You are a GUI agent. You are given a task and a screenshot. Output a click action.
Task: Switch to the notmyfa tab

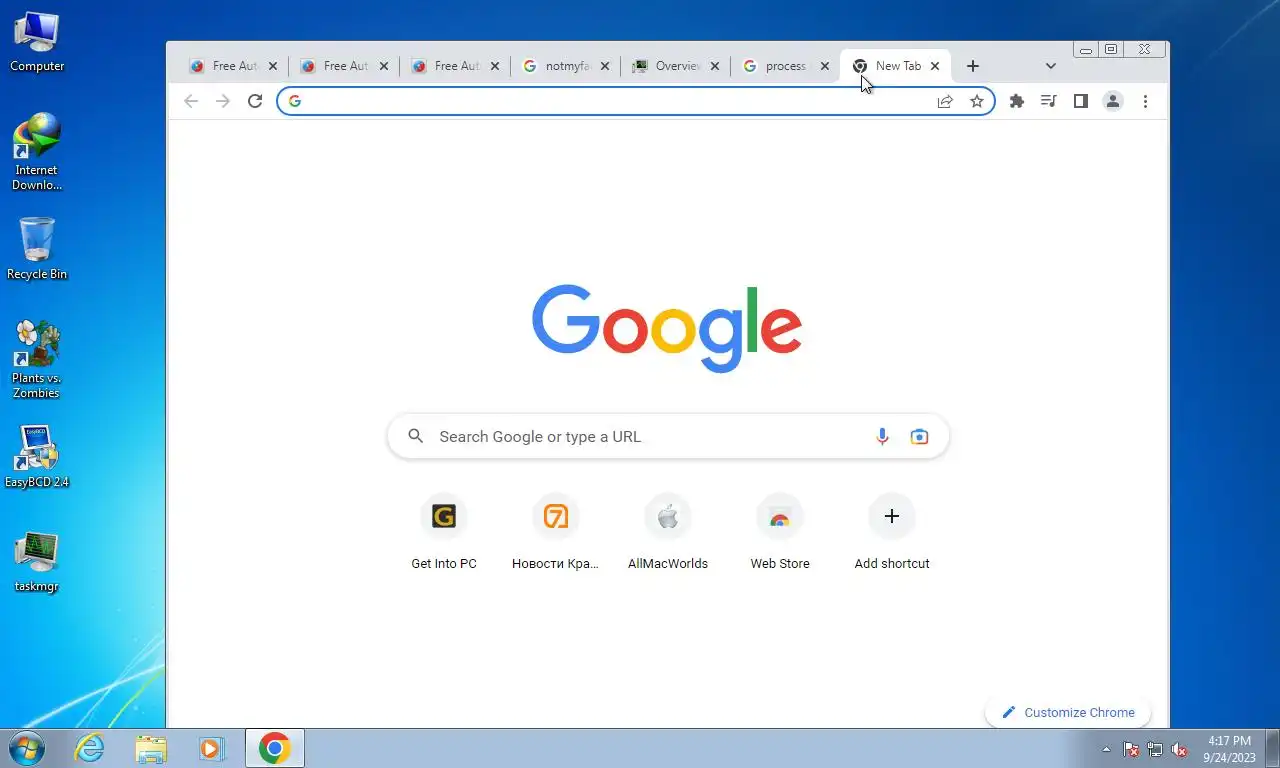point(566,66)
